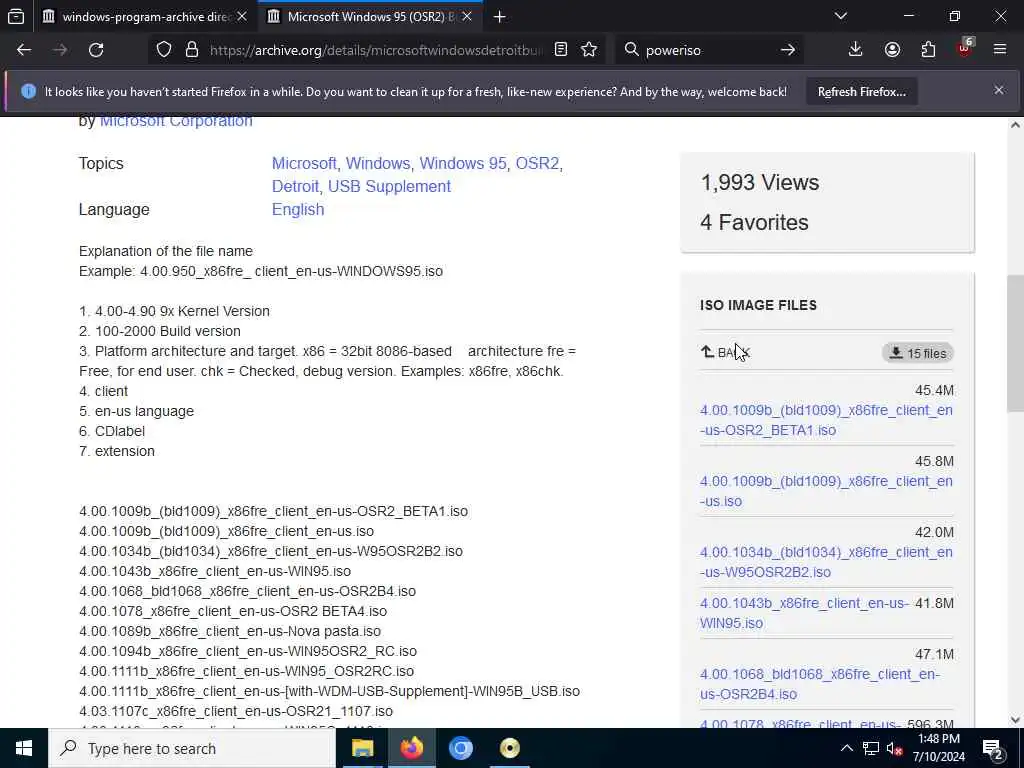Click the line 4.03.1107c OSR21_1107.iso
The width and height of the screenshot is (1024, 768).
[236, 711]
